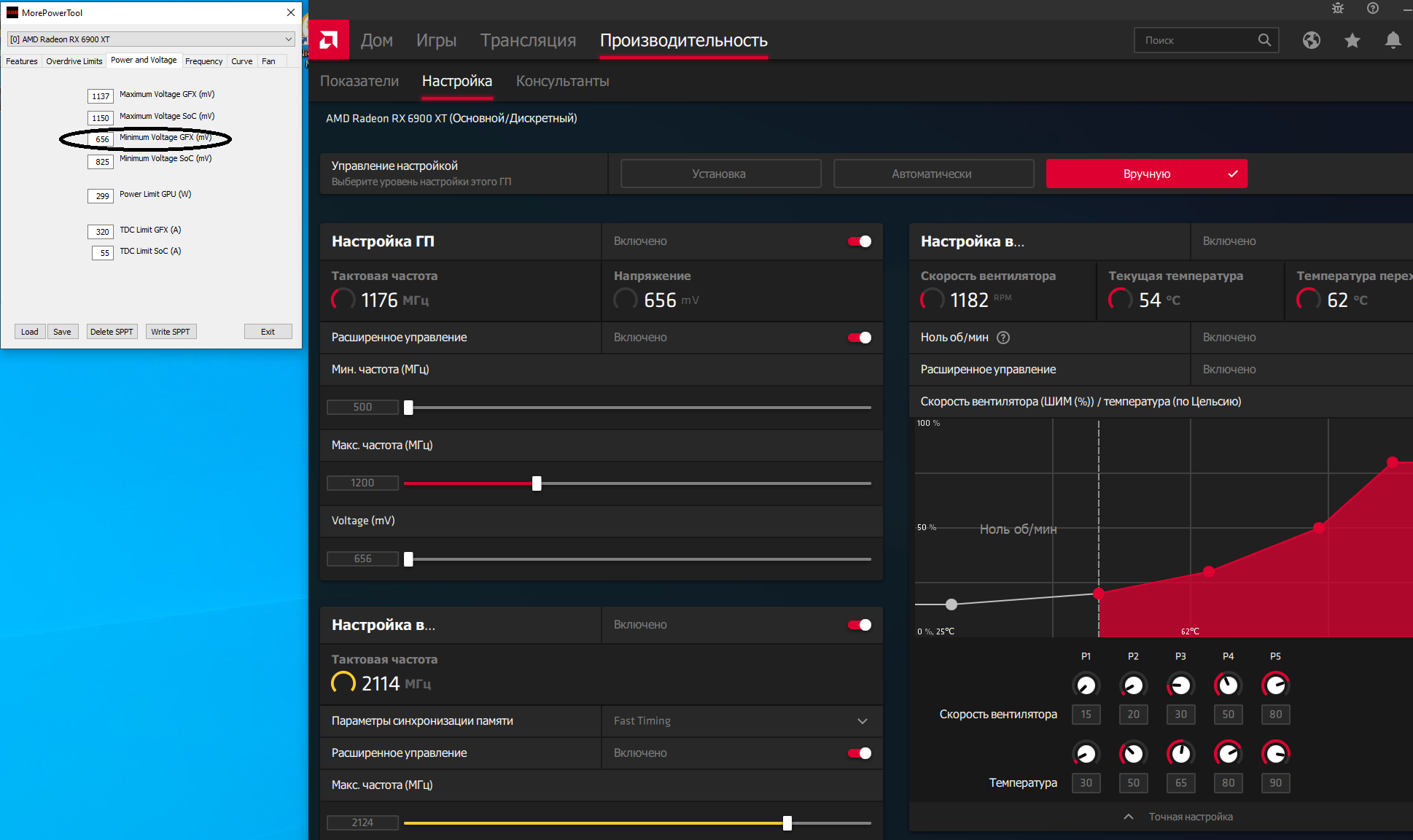Disable GPU Расширенное управление toggle
This screenshot has width=1413, height=840.
click(x=860, y=338)
